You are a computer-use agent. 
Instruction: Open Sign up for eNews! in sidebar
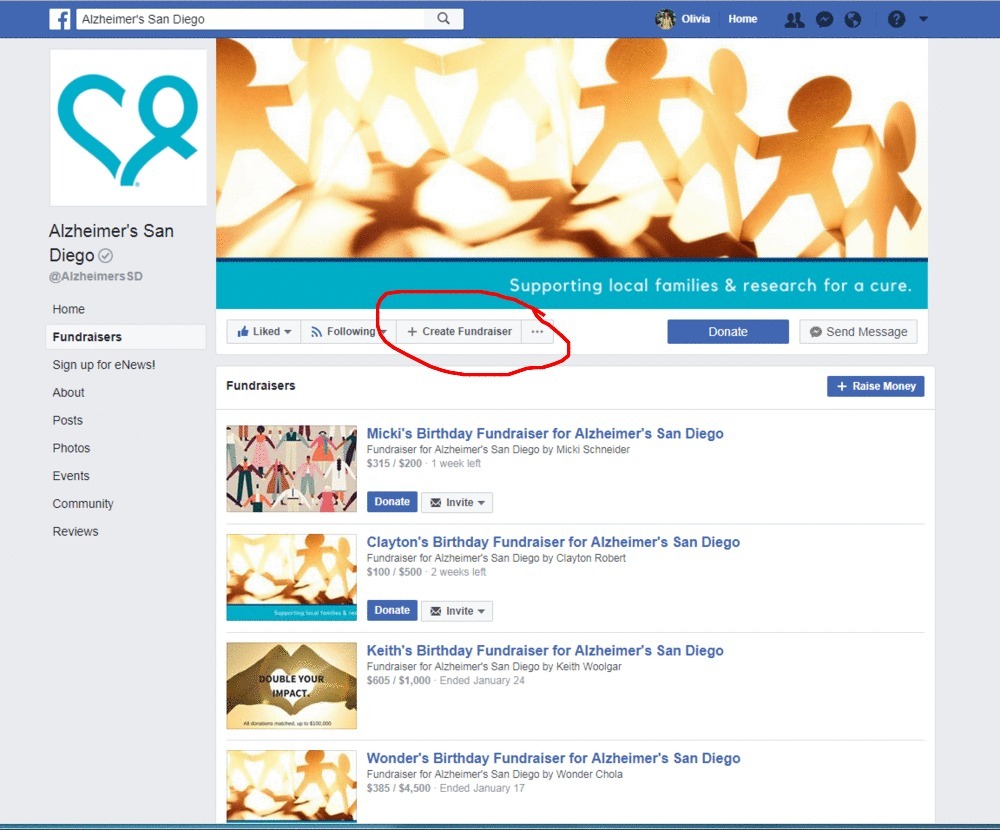click(103, 365)
